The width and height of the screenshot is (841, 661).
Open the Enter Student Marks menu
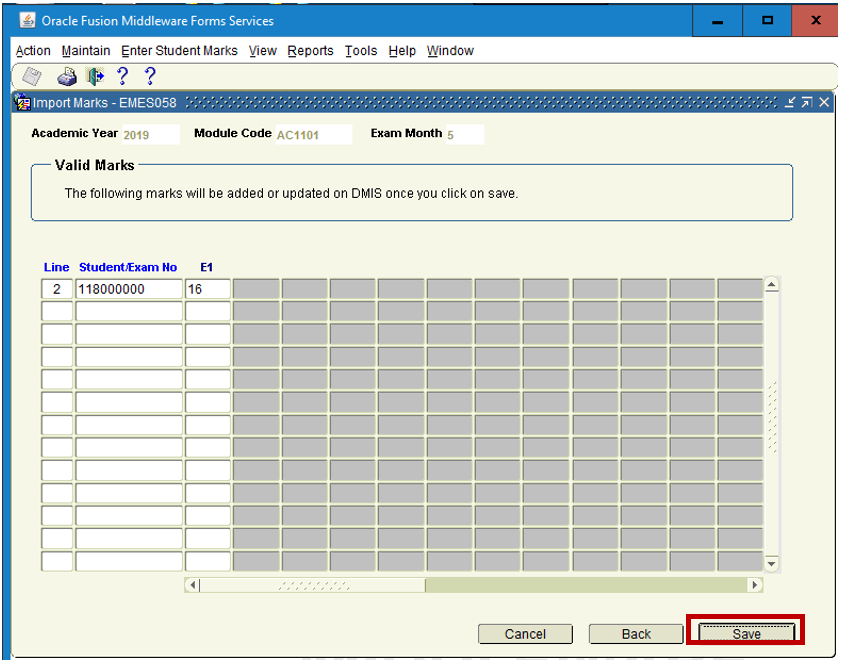pos(179,51)
